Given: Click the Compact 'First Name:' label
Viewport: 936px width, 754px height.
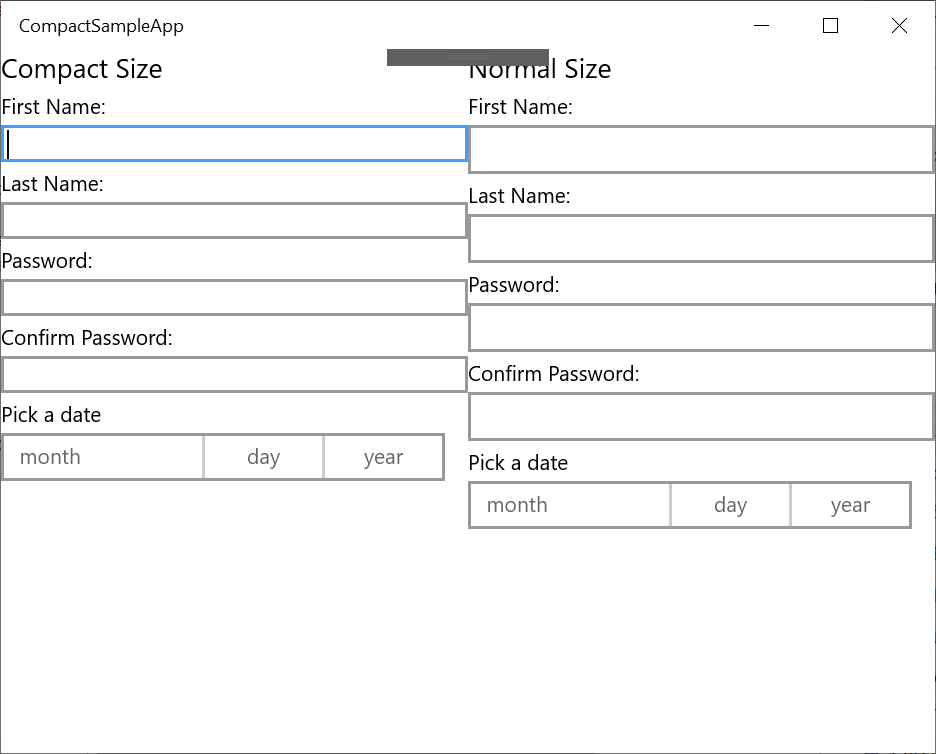Looking at the screenshot, I should (54, 107).
